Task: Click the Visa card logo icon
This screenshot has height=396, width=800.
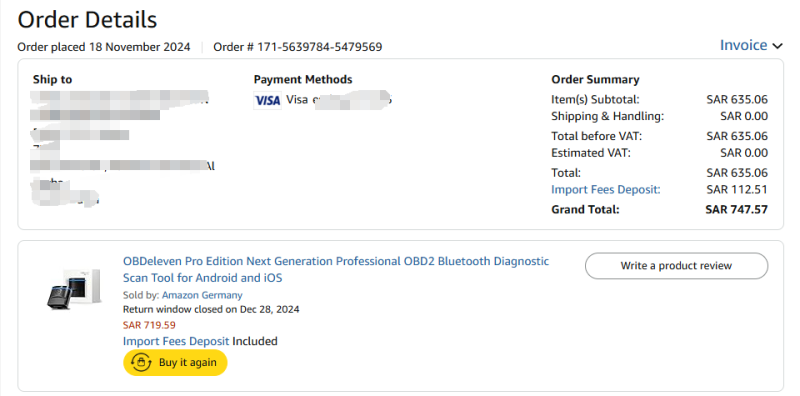Action: point(267,101)
